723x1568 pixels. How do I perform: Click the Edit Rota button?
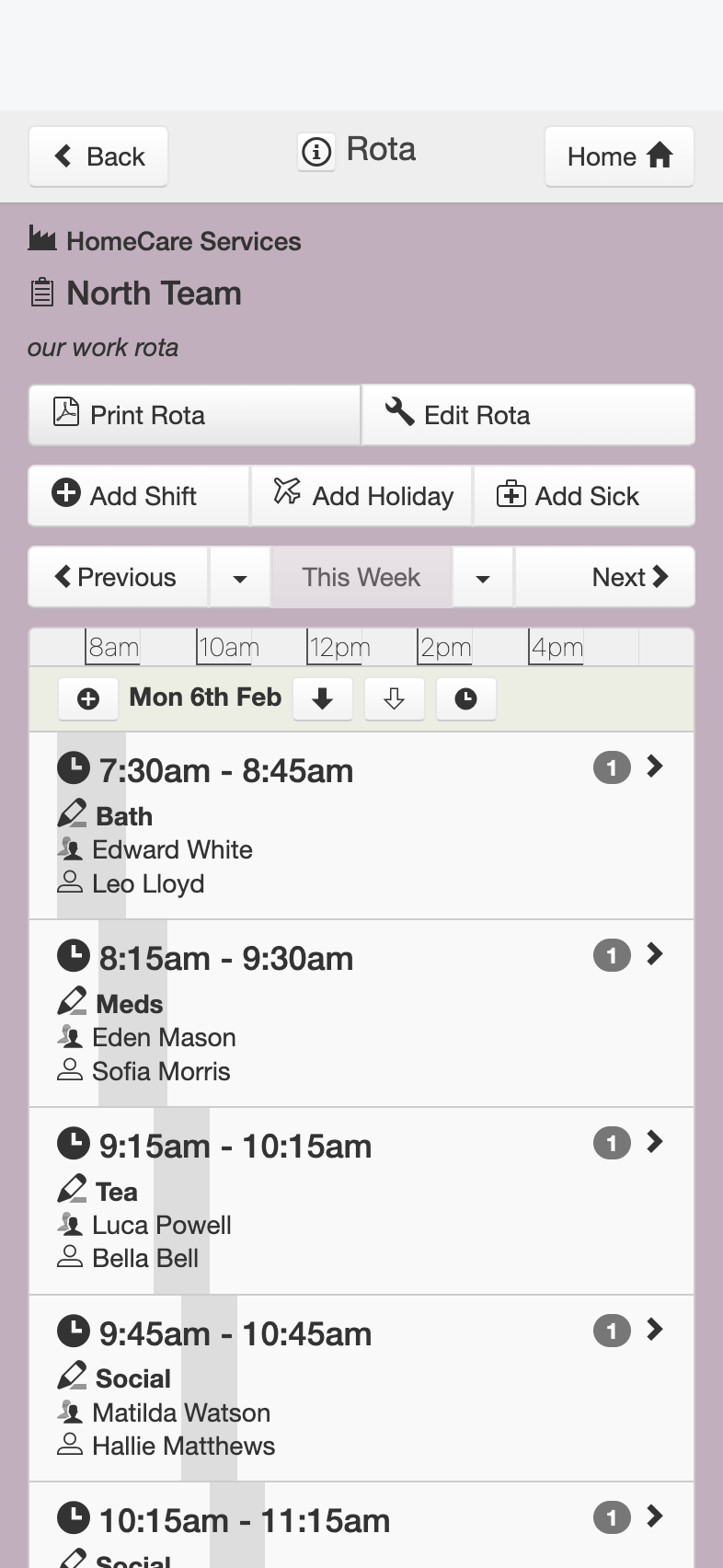(528, 415)
